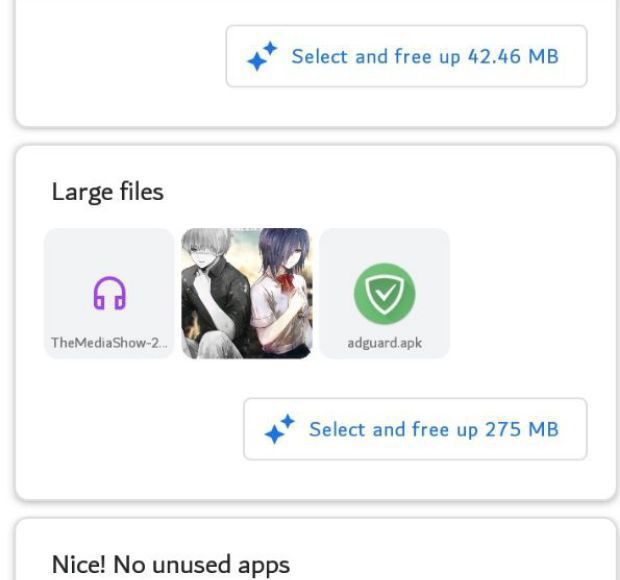Open the adguard.apk file tile
The image size is (620, 580).
(384, 293)
